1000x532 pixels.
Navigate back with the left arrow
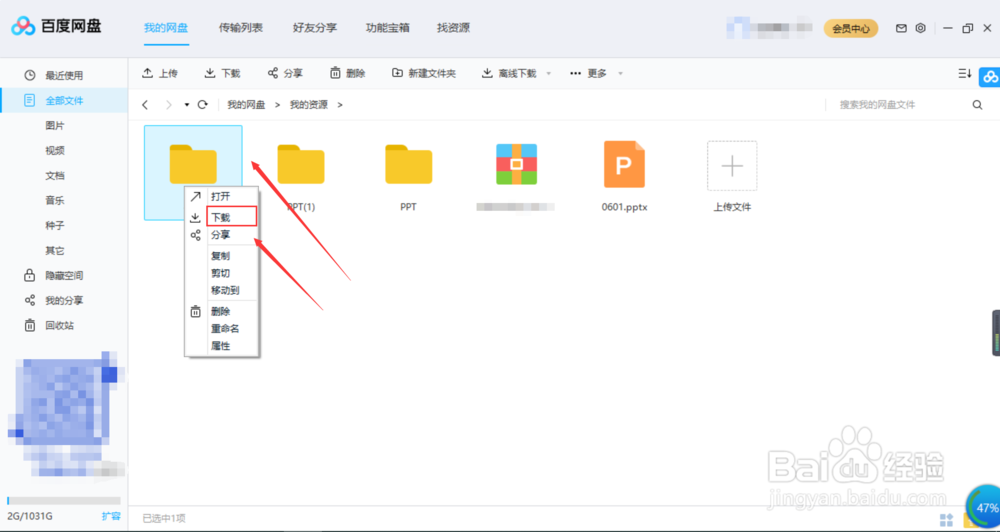pyautogui.click(x=145, y=105)
